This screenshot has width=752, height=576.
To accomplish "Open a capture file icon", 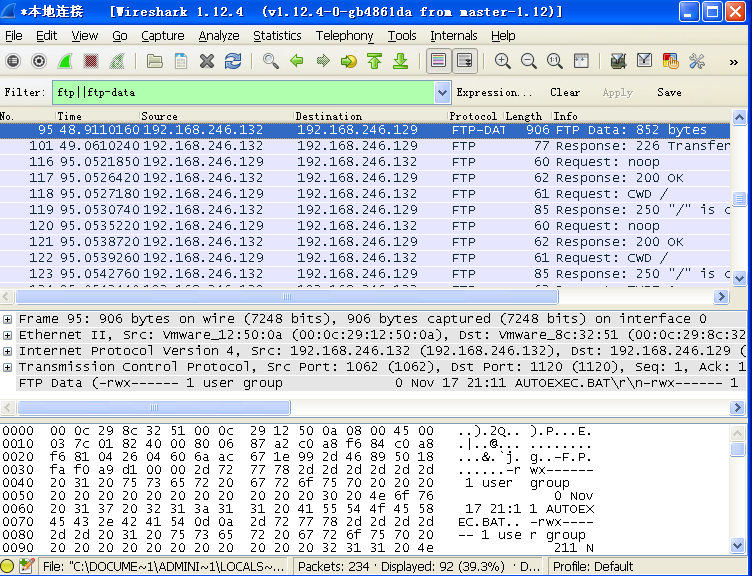I will coord(154,61).
